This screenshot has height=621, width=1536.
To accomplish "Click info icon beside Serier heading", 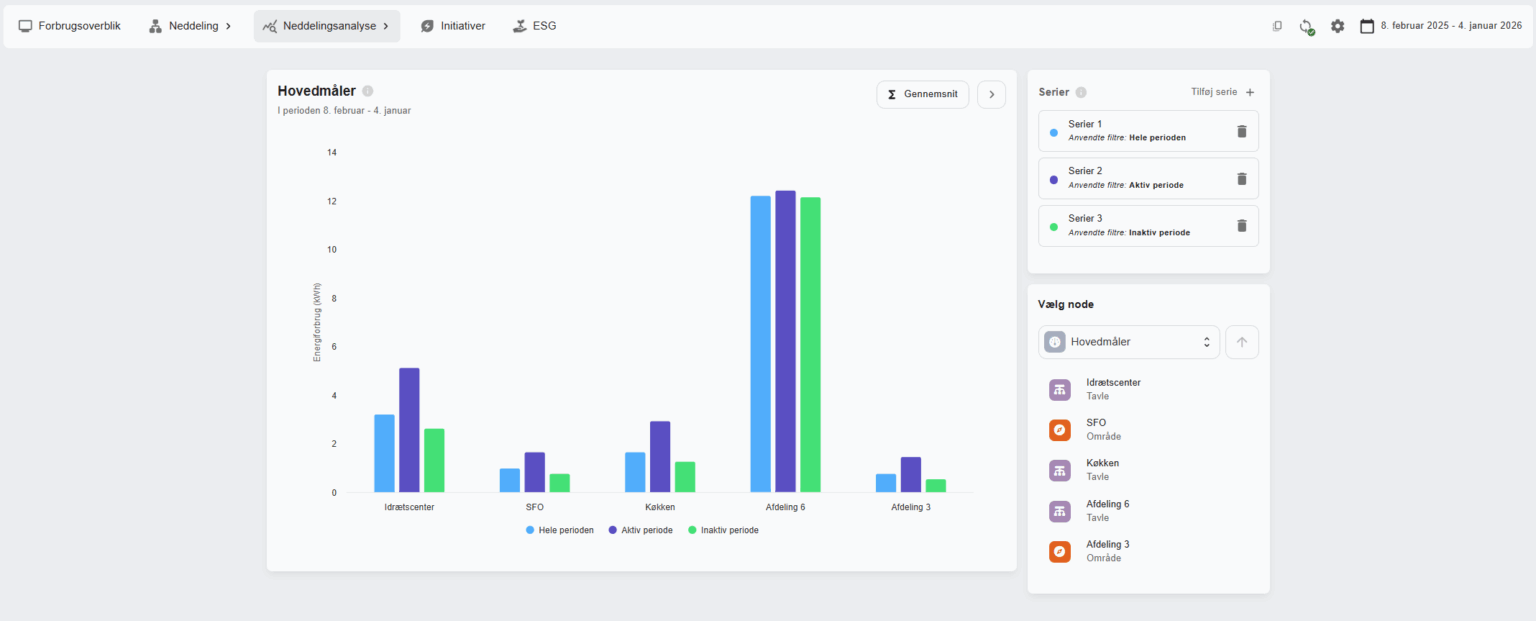I will (x=1081, y=92).
